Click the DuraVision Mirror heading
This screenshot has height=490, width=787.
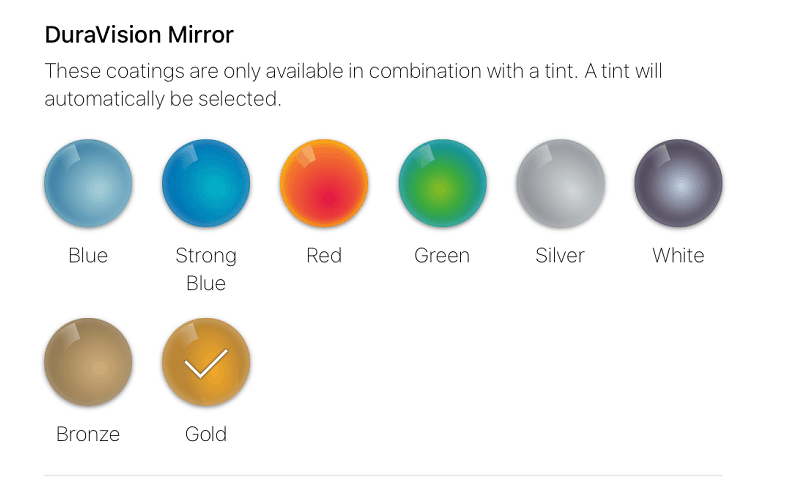click(x=139, y=36)
